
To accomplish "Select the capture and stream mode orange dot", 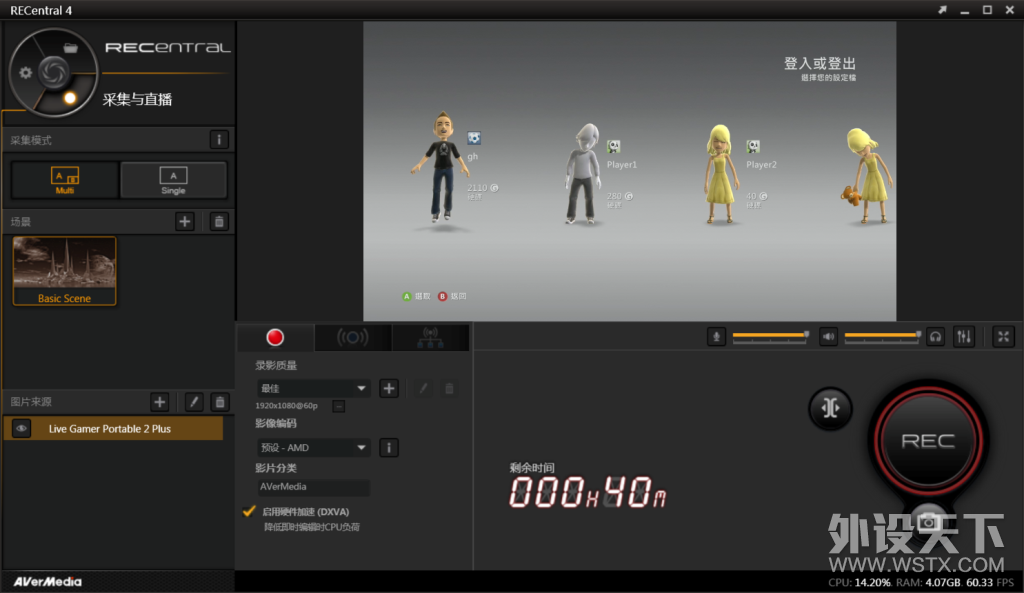I will [70, 98].
